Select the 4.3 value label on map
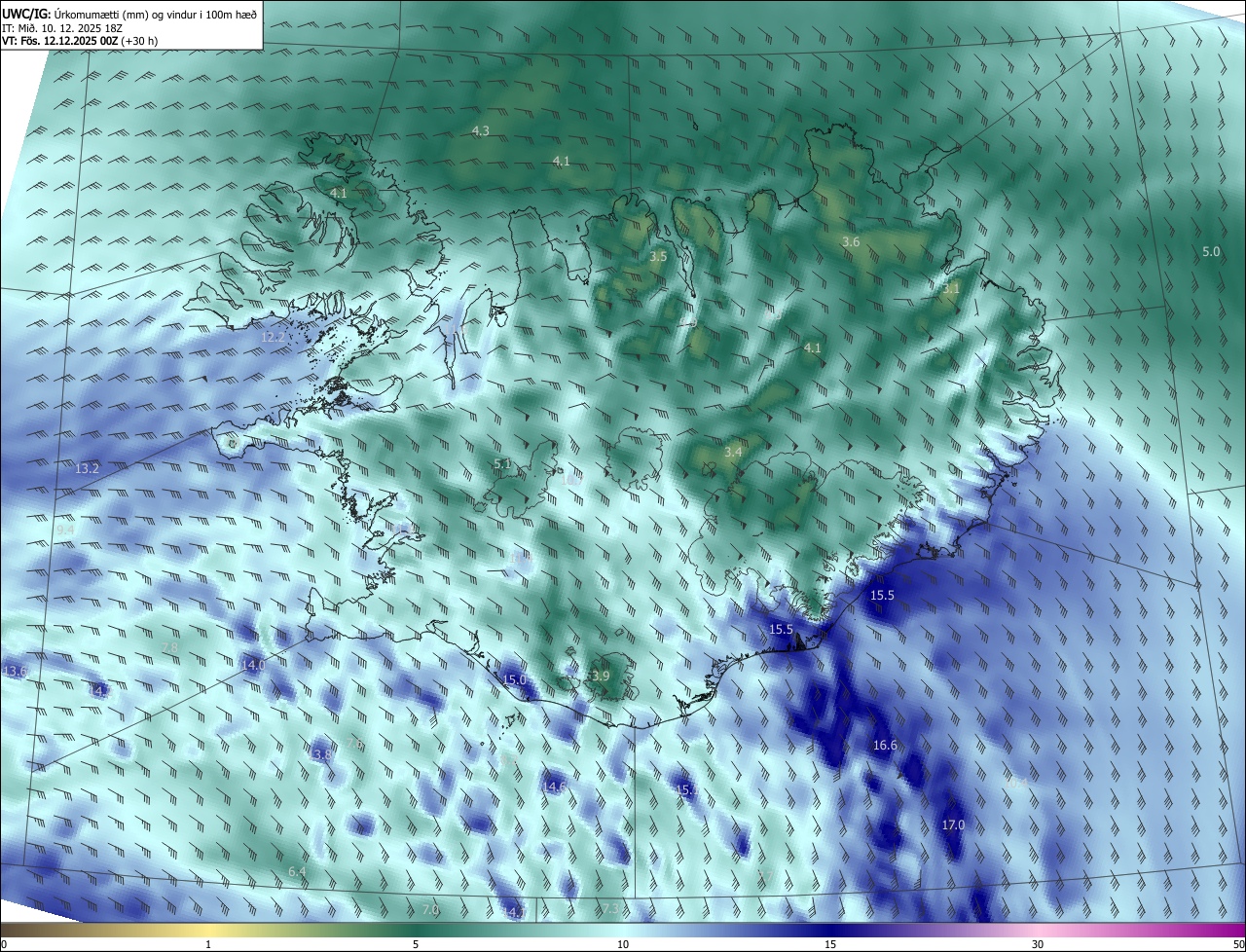The image size is (1246, 952). pos(480,130)
